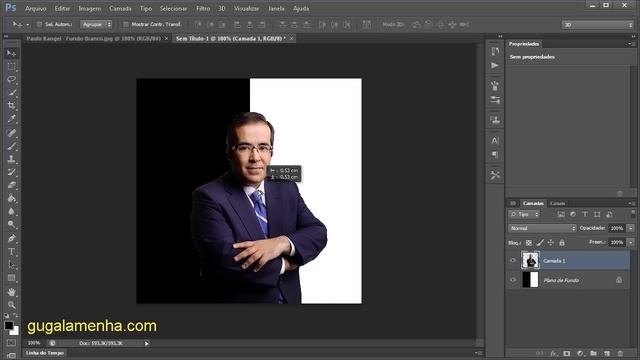This screenshot has height=360, width=640.
Task: Swap foreground and background colors
Action: pos(16,316)
